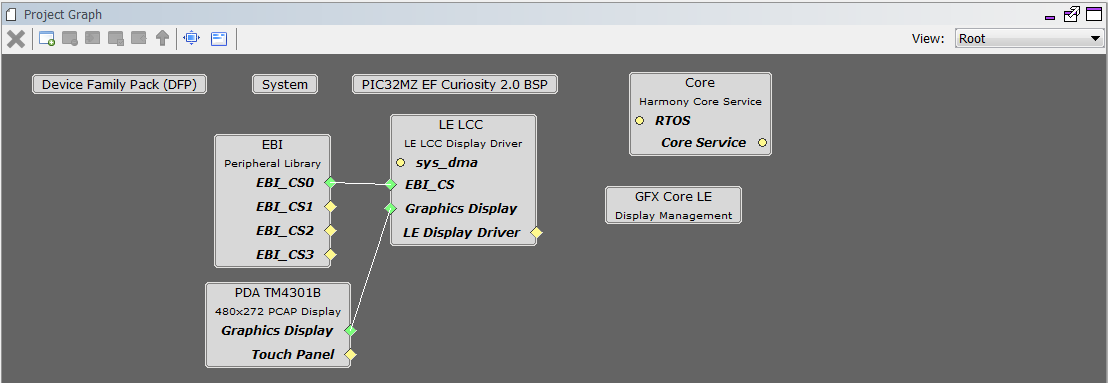This screenshot has width=1108, height=383.
Task: Click the EBI_CS1 label text
Action: coord(284,207)
